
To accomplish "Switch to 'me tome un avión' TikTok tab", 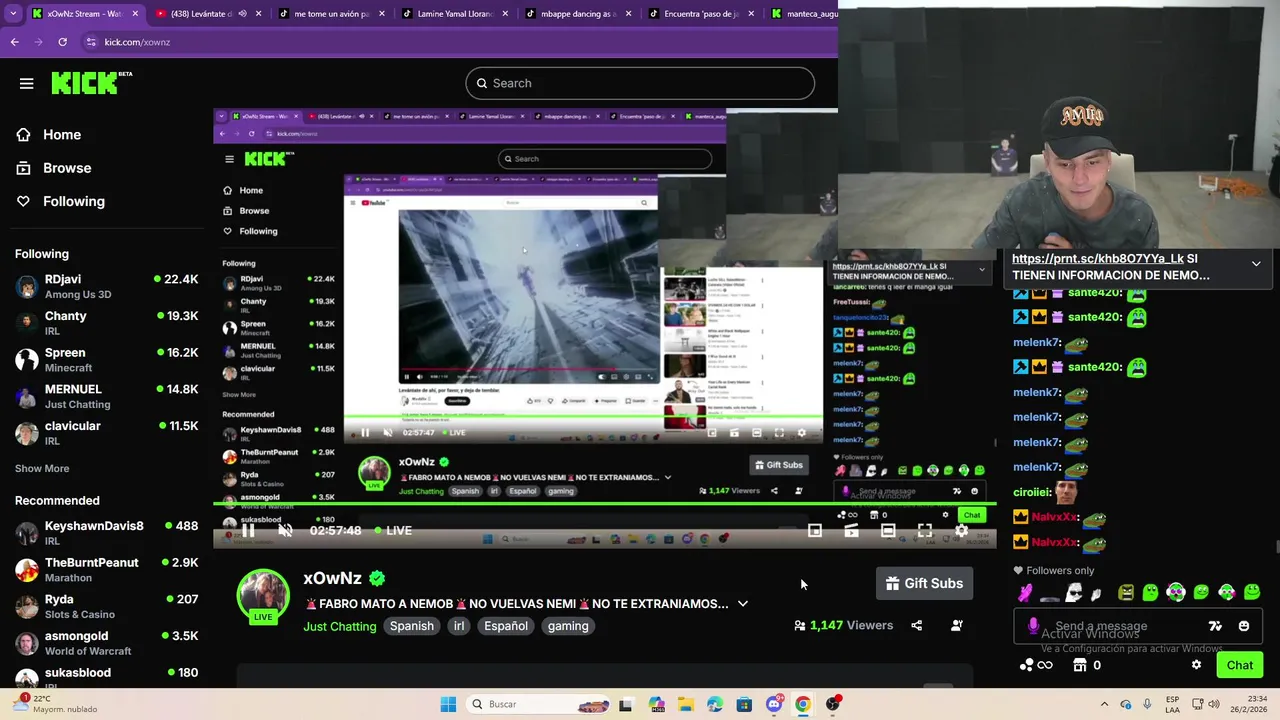I will (x=332, y=14).
